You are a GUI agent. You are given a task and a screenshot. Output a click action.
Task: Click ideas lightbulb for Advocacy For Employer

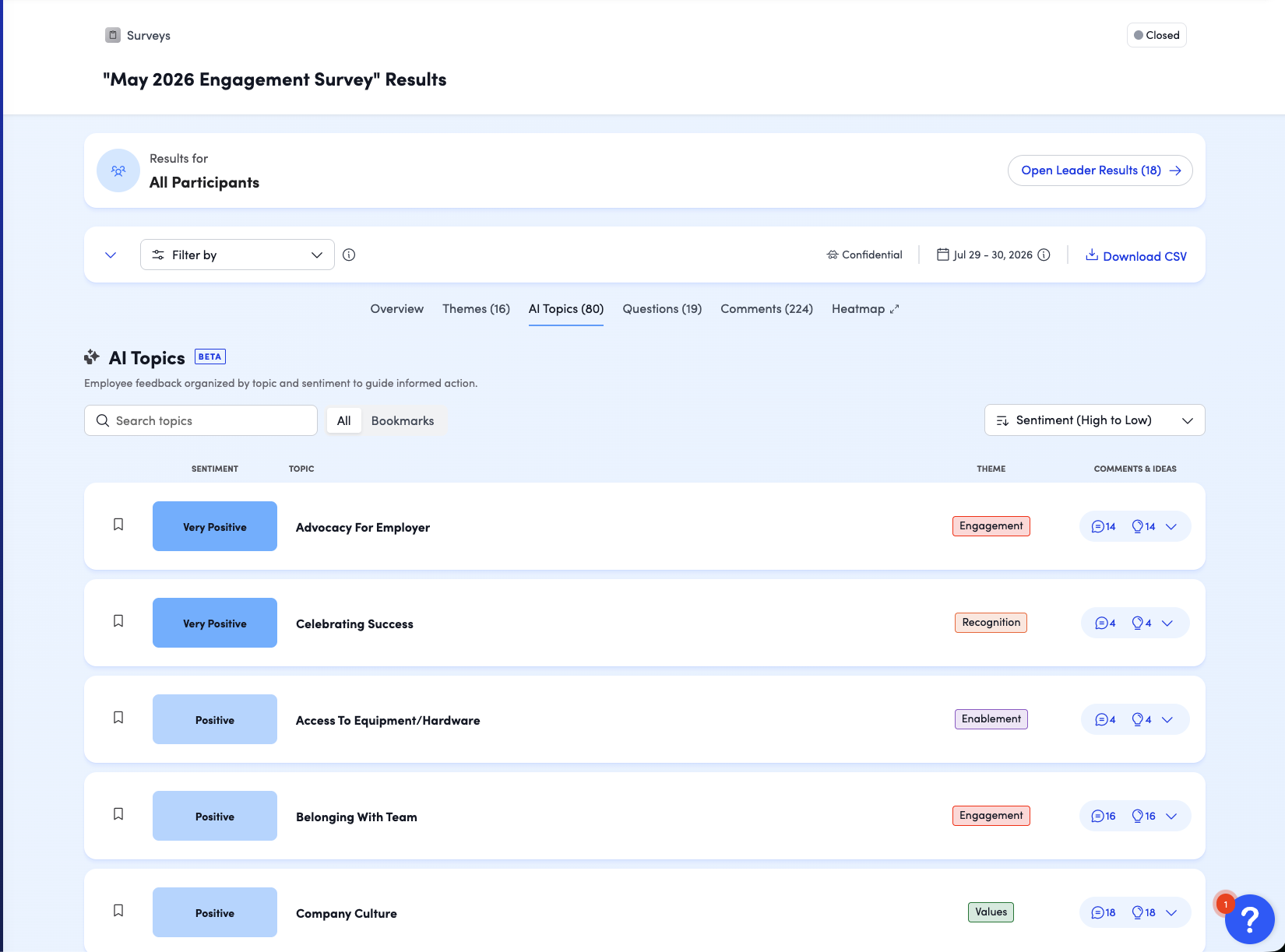[x=1137, y=527]
